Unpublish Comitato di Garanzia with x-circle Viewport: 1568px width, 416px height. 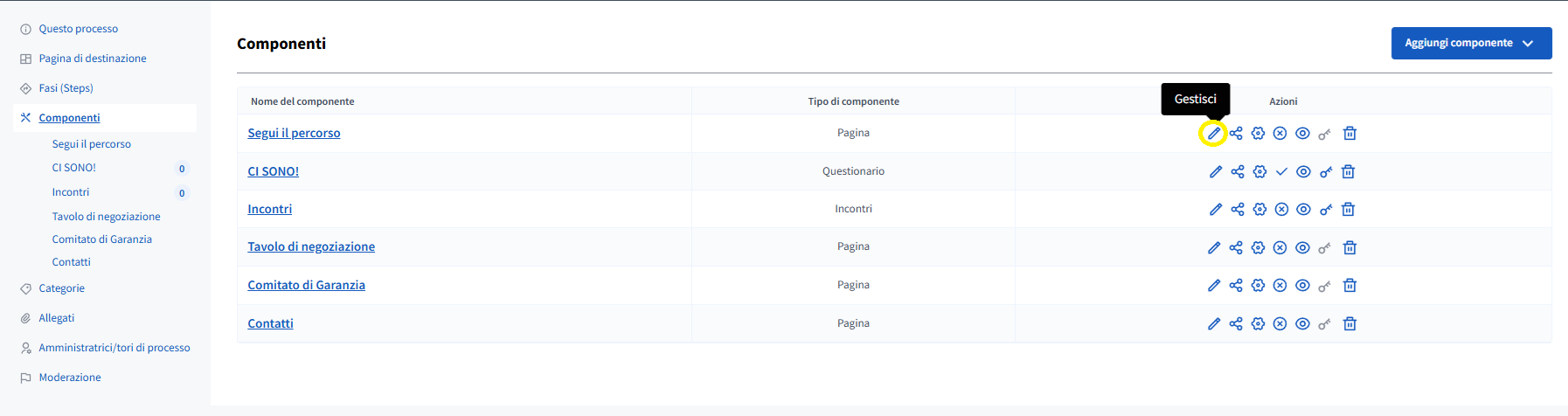(1280, 286)
